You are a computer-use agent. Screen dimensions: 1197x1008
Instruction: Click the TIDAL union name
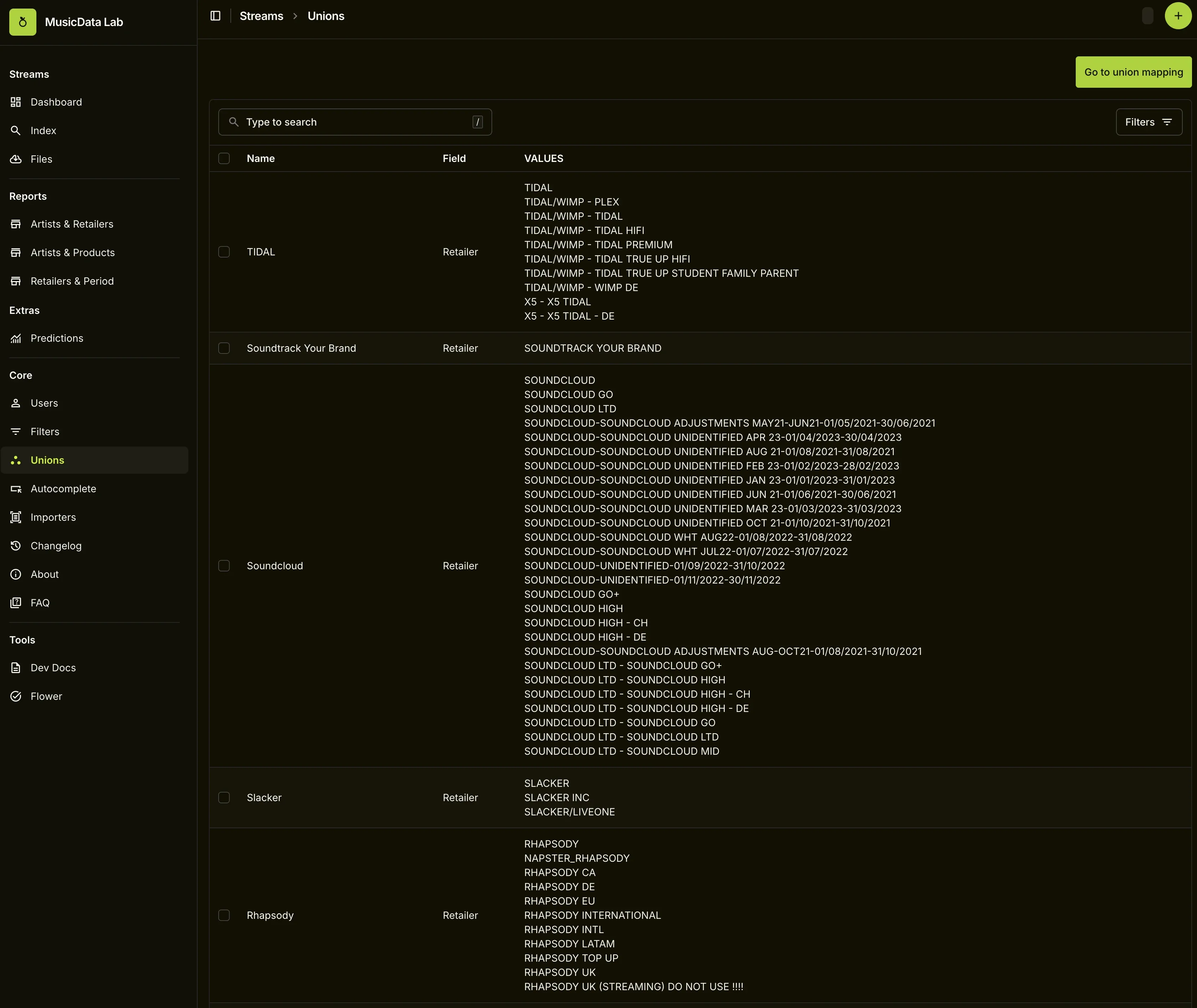(x=260, y=252)
